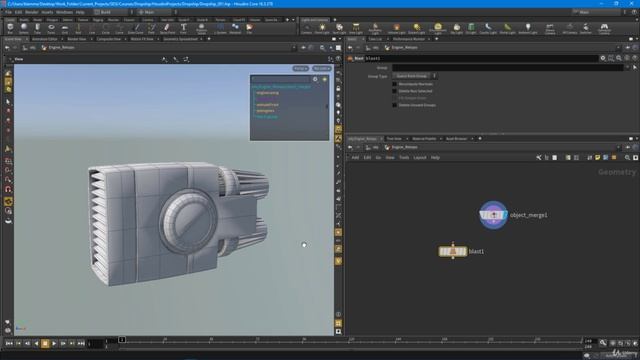The image size is (640, 360).
Task: Open network editor search (magnifier) icon
Action: 627,158
